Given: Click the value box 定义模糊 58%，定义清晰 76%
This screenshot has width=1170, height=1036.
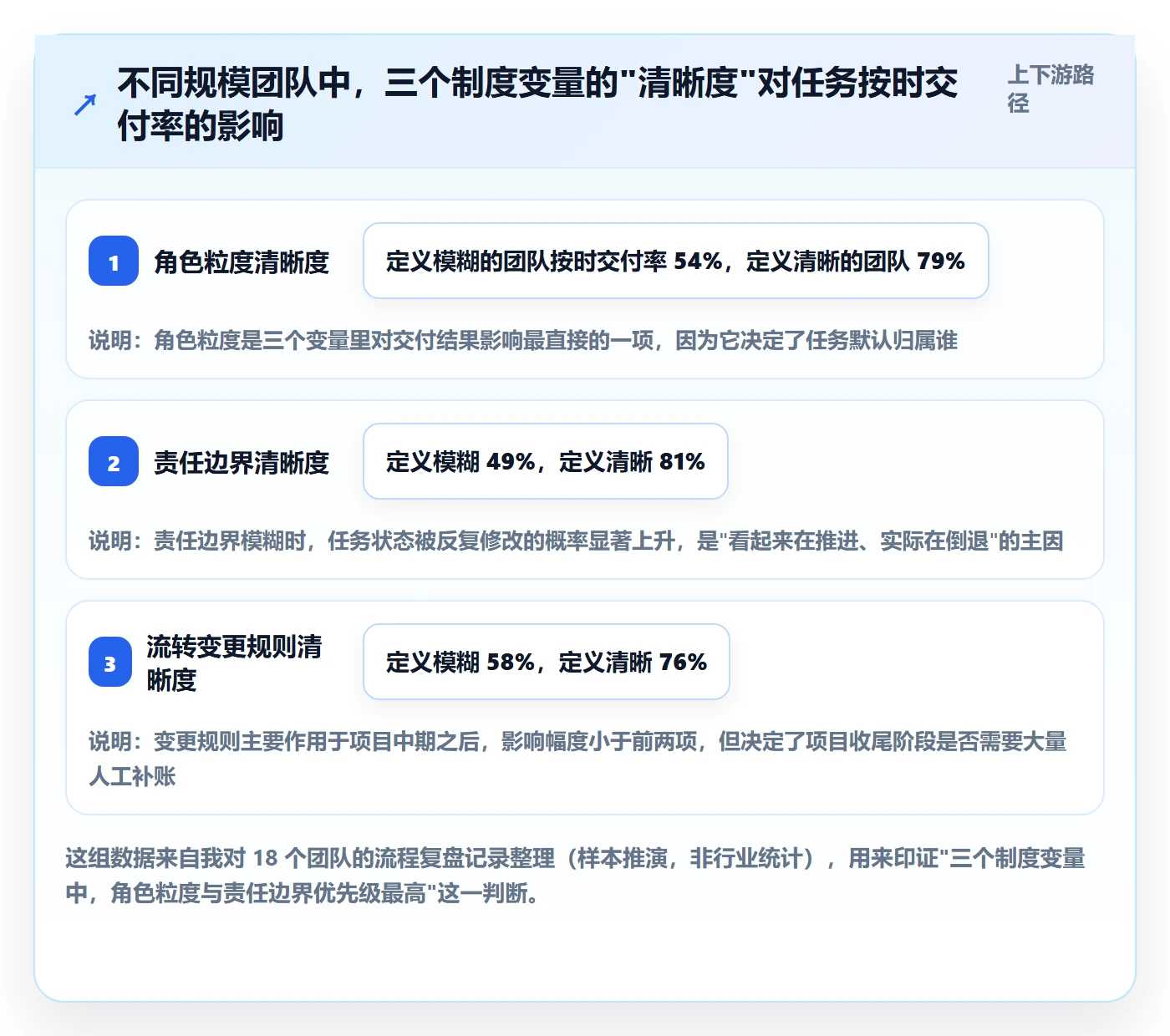Looking at the screenshot, I should tap(547, 662).
